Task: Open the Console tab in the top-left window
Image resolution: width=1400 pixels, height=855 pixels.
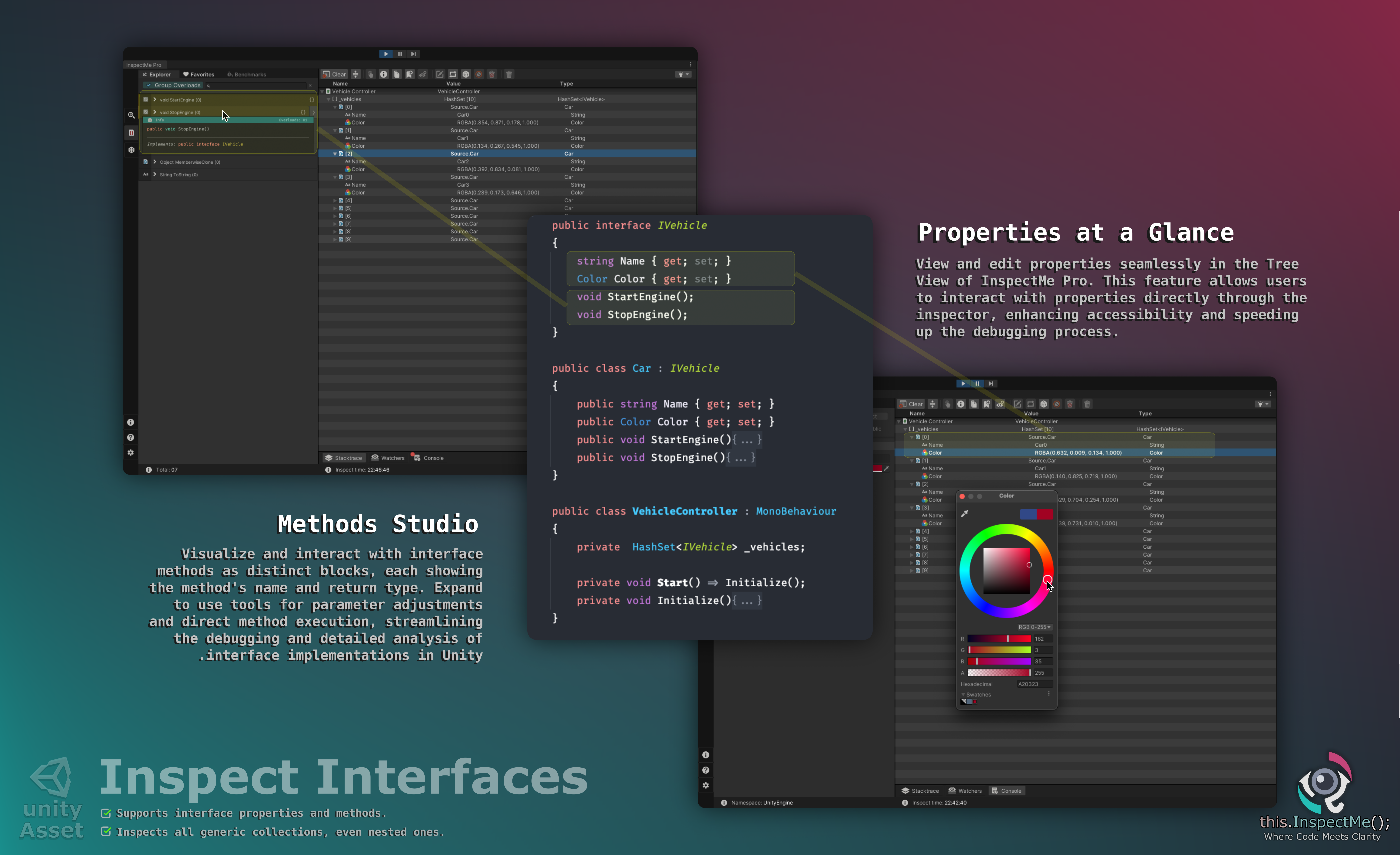Action: point(428,458)
